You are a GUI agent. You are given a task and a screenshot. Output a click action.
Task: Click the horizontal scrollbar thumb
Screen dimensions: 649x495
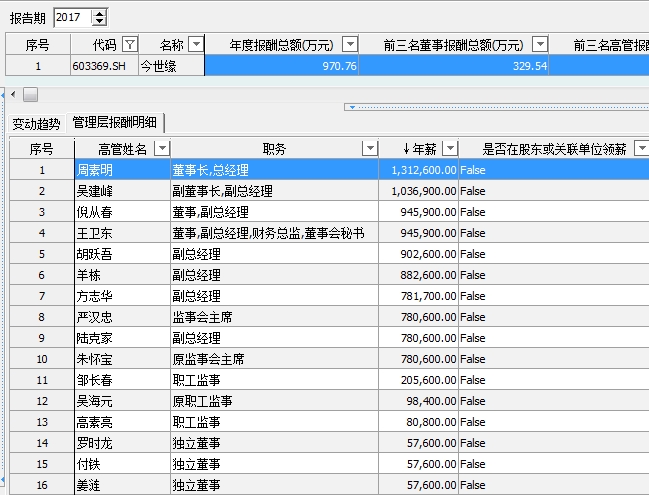point(30,94)
